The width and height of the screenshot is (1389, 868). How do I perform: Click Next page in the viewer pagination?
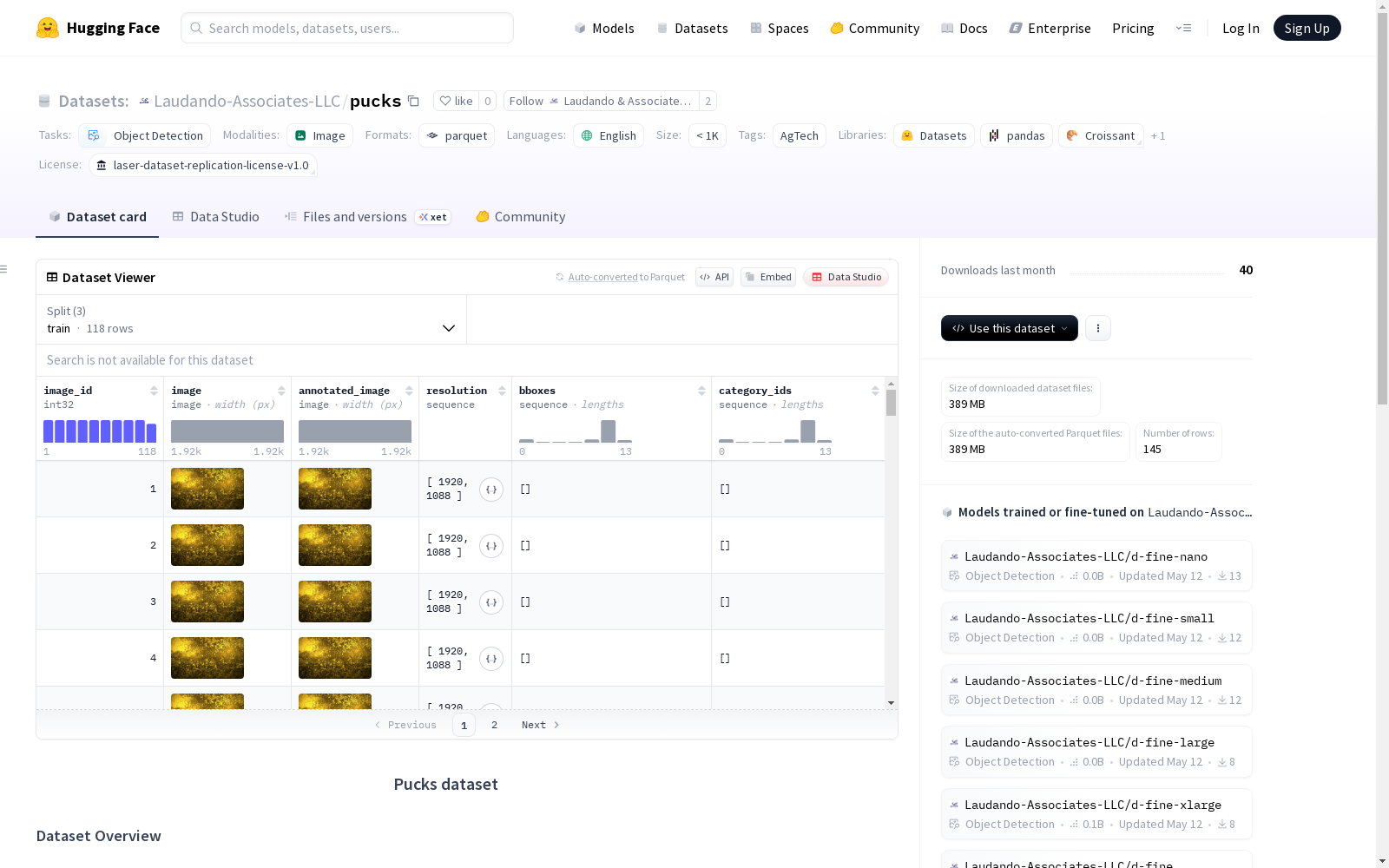[540, 725]
